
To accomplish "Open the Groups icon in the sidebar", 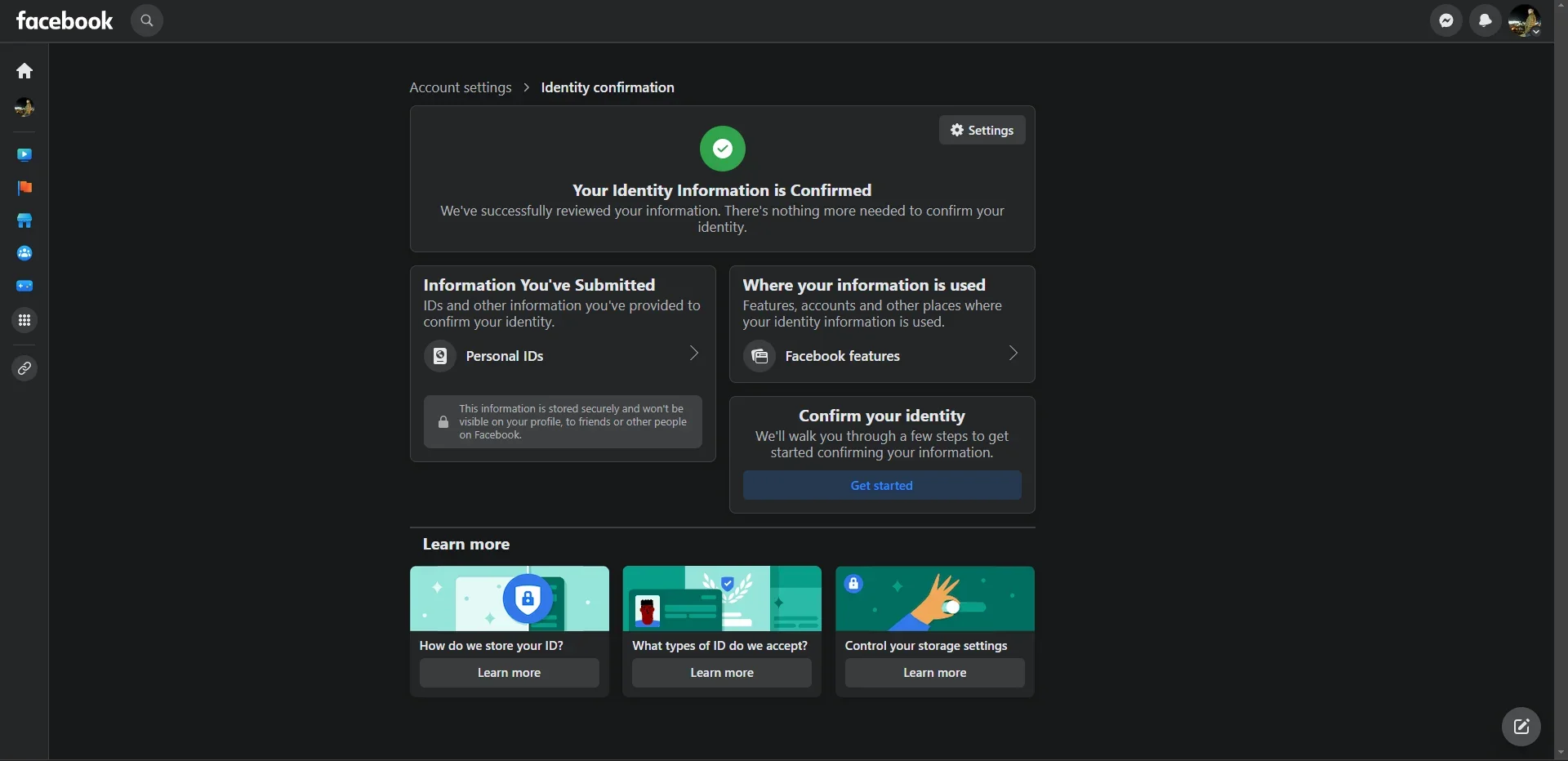I will pos(24,253).
